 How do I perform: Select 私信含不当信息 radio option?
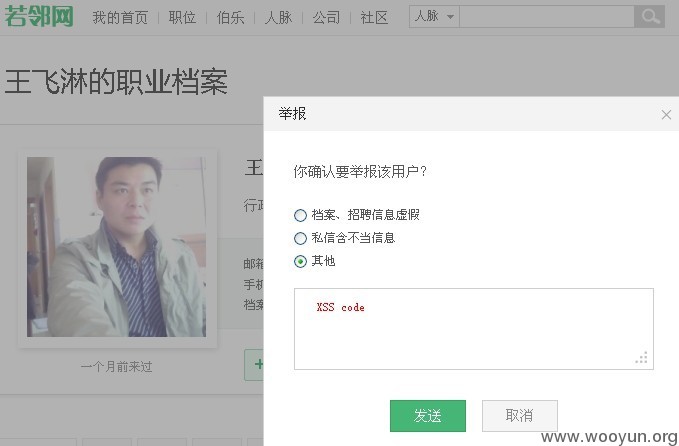click(x=300, y=238)
